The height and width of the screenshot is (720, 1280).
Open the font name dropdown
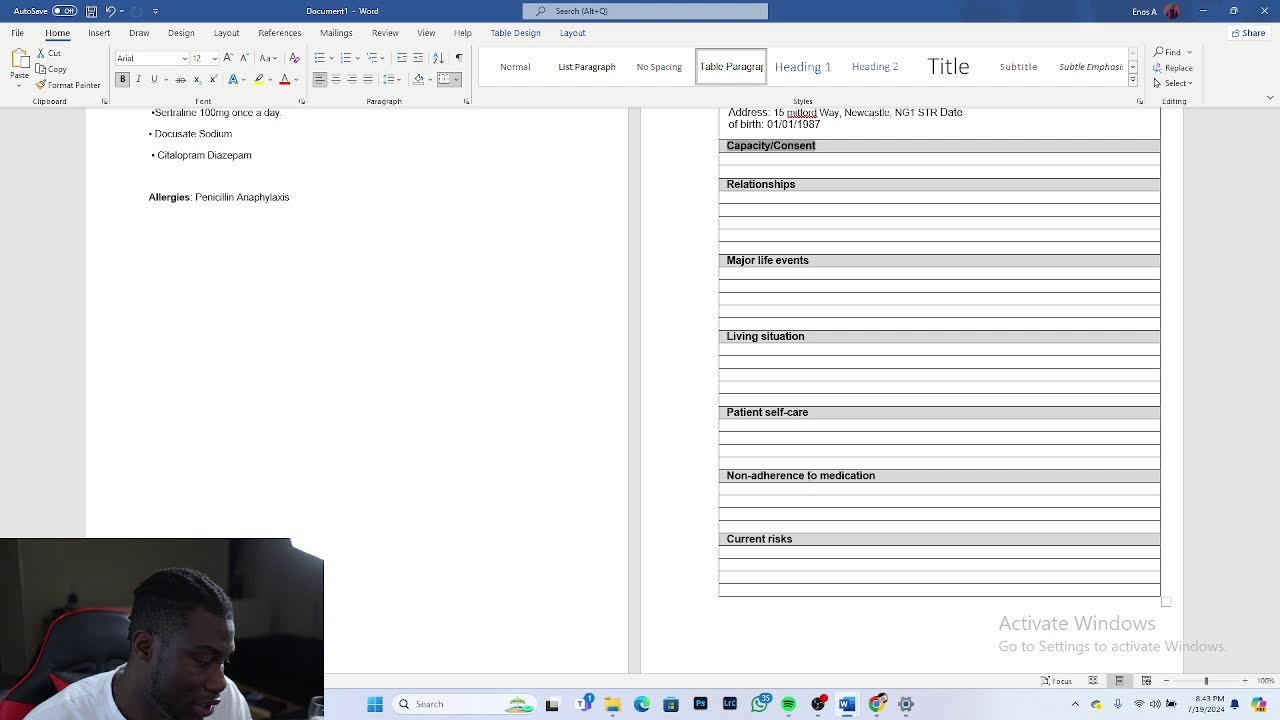[184, 58]
